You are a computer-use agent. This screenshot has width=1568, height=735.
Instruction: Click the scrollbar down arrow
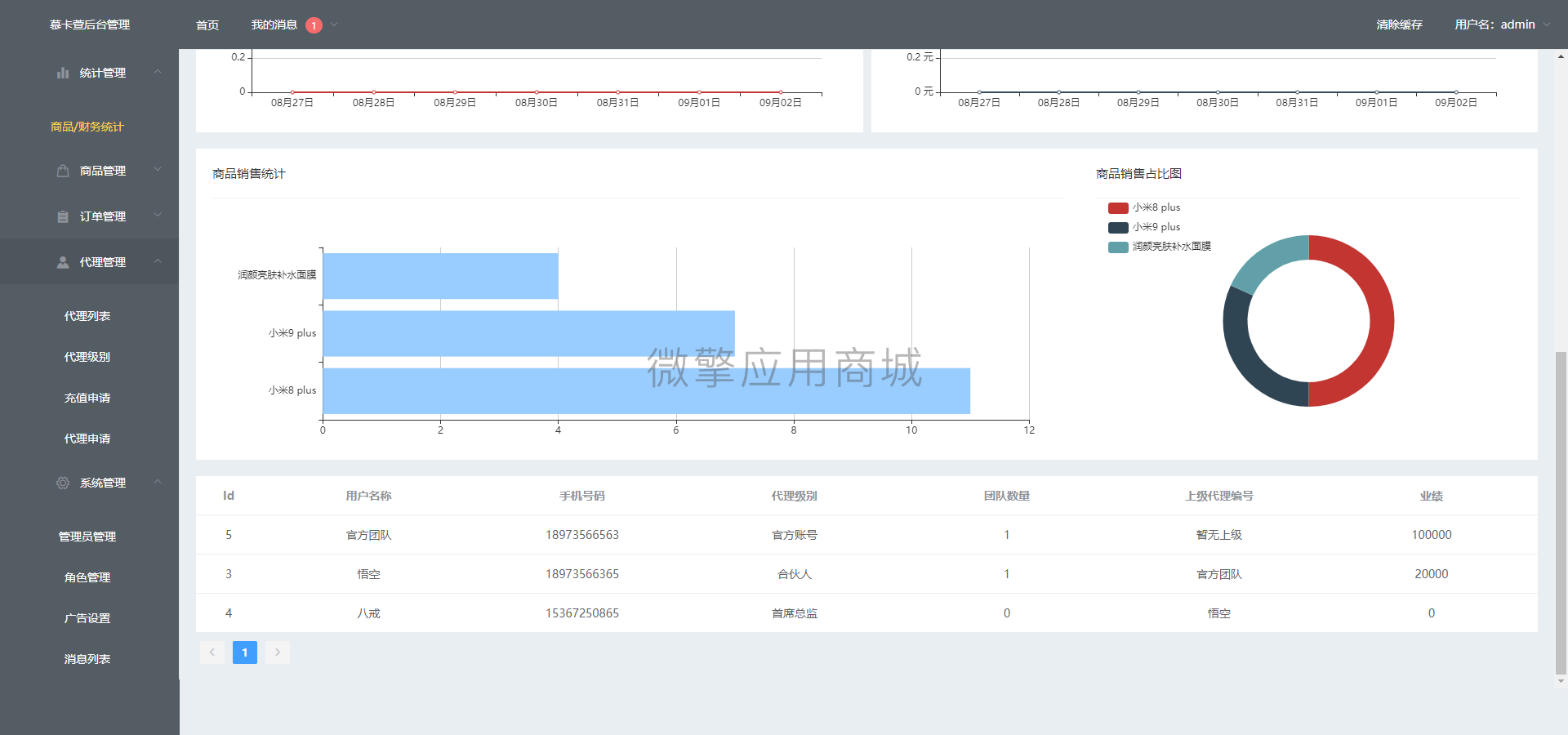1561,680
